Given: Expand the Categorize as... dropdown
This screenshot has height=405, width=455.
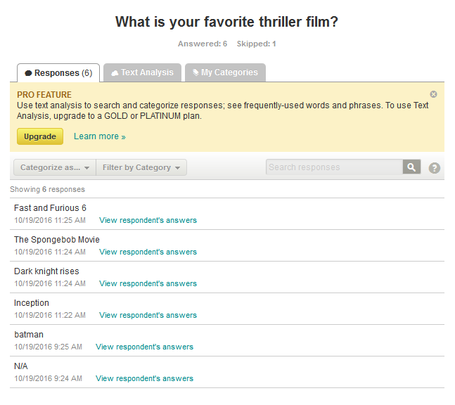Looking at the screenshot, I should pyautogui.click(x=55, y=167).
